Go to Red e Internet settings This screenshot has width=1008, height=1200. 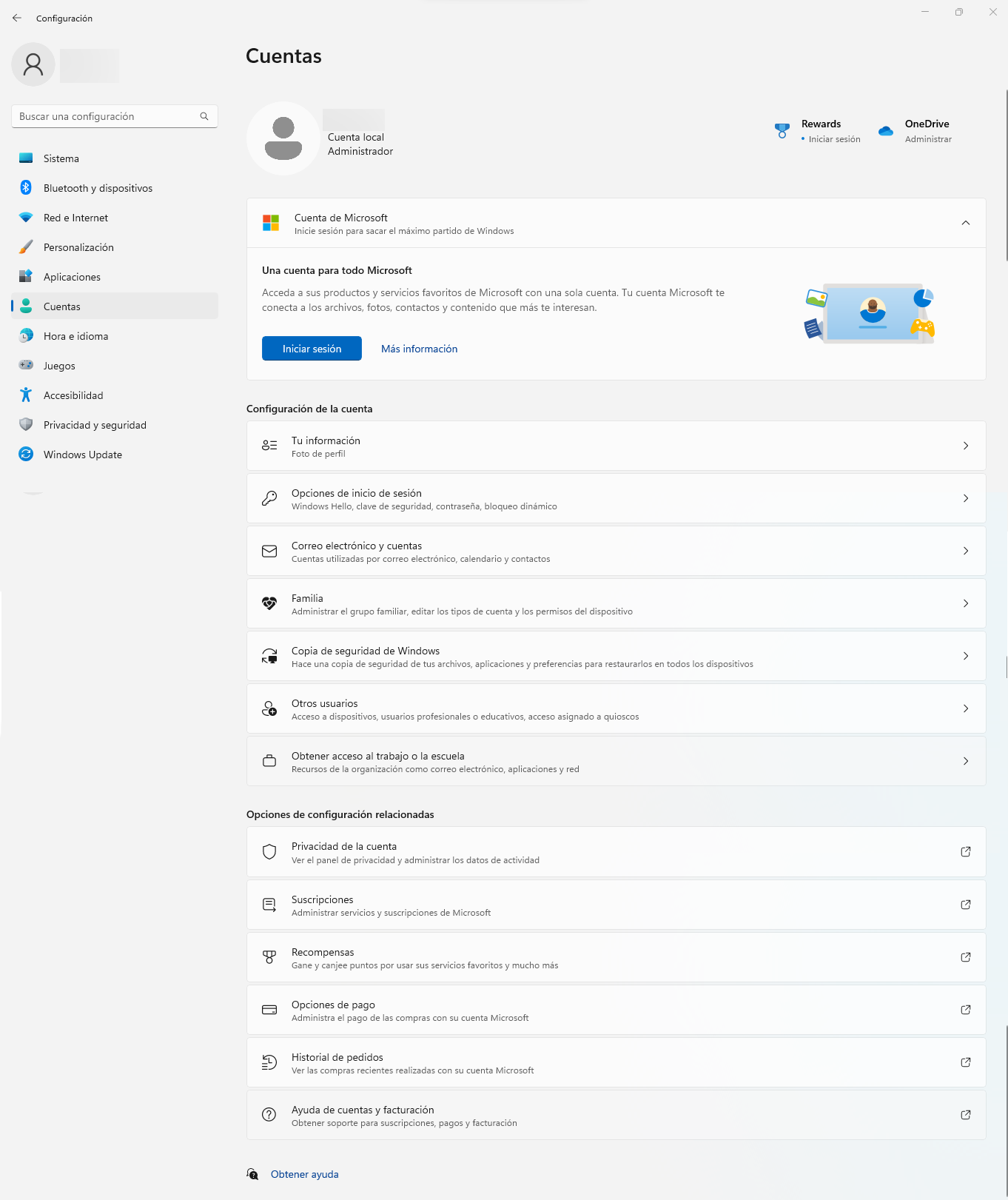[115, 218]
